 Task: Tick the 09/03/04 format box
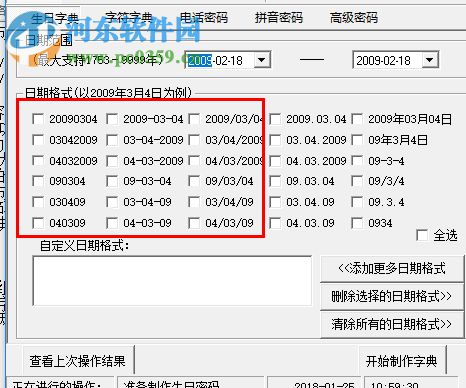(194, 181)
